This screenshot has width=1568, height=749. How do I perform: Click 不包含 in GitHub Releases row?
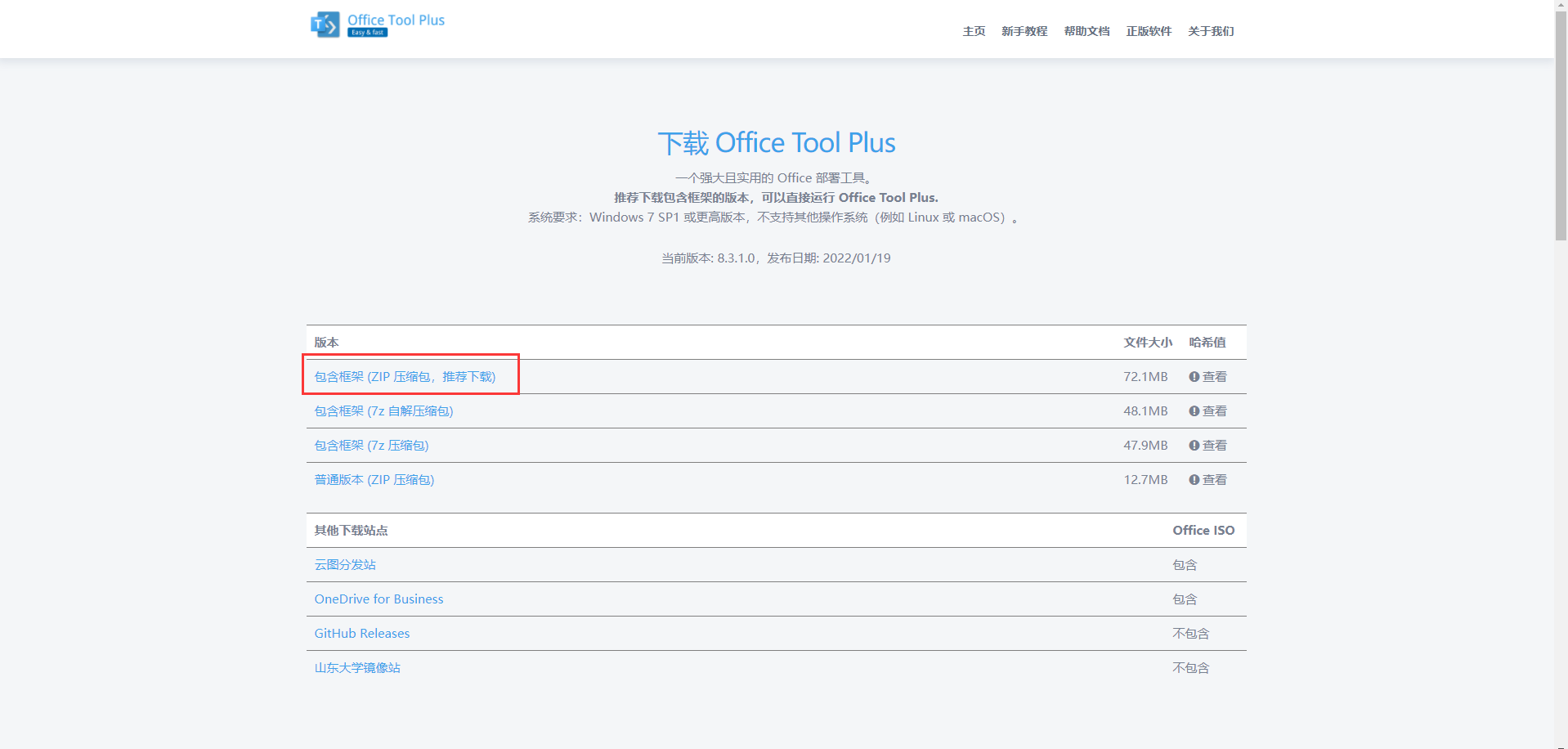point(1190,634)
